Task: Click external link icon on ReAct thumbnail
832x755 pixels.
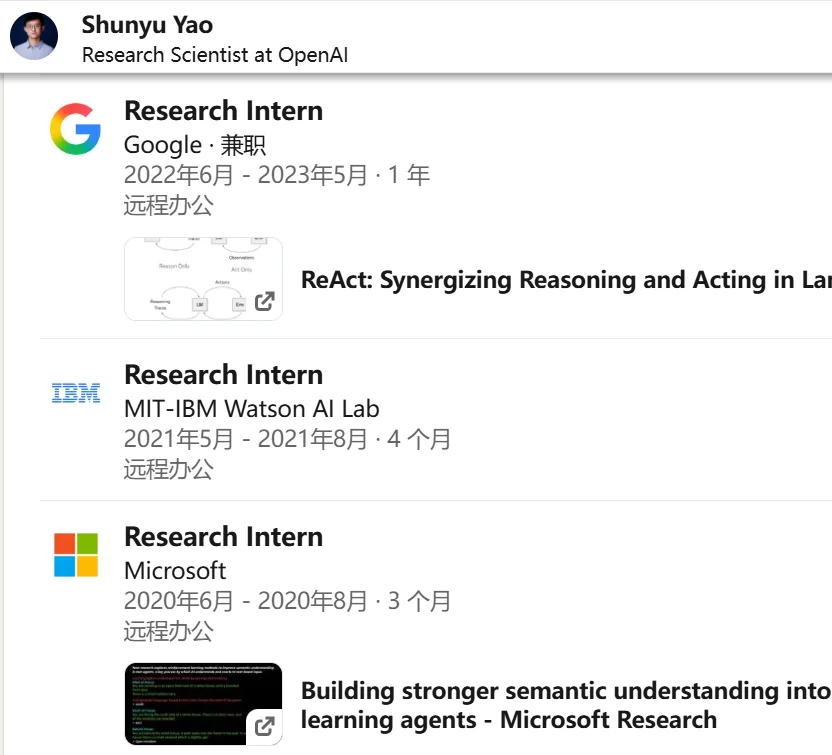Action: pos(264,301)
